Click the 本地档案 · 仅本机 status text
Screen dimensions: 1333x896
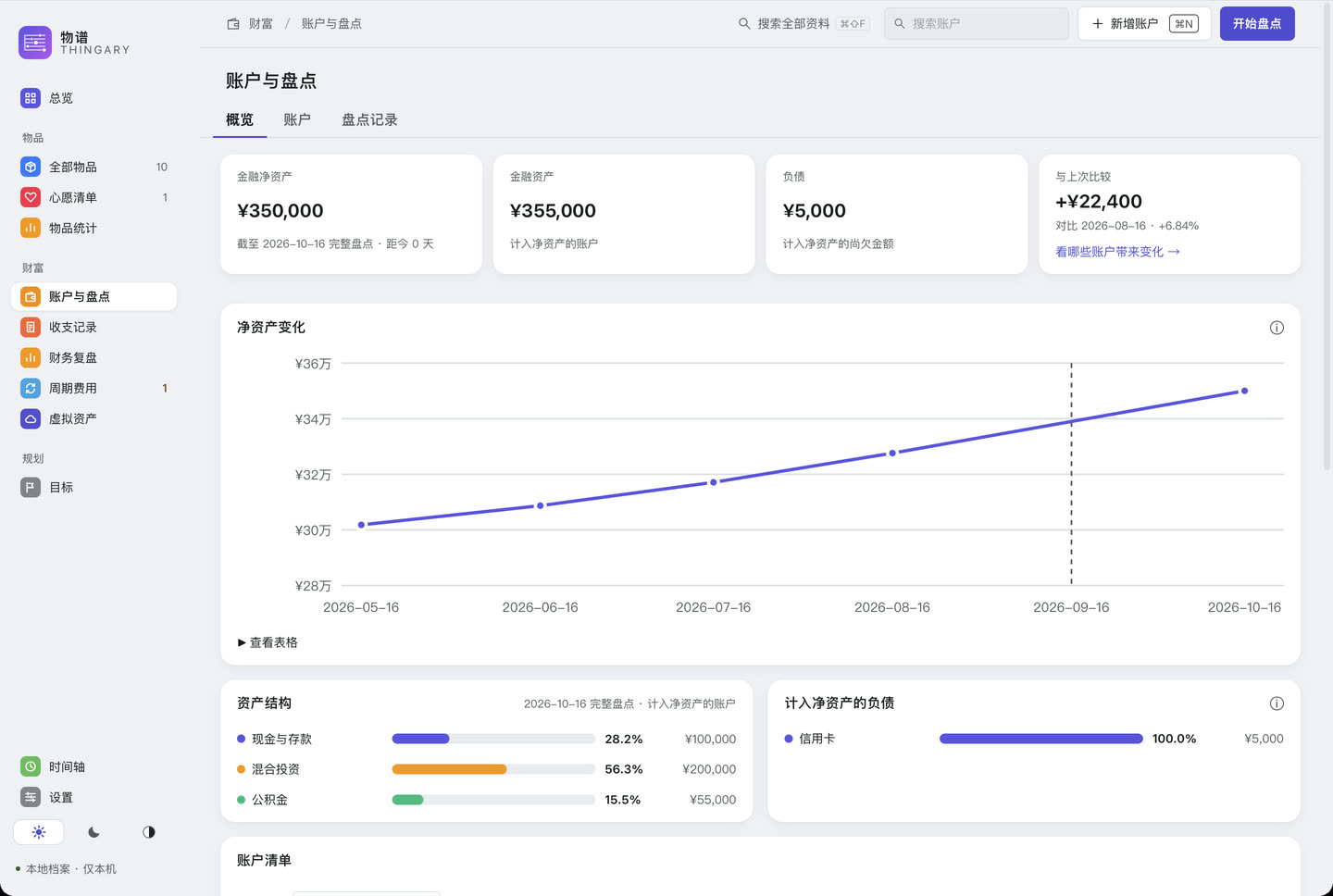coord(71,869)
